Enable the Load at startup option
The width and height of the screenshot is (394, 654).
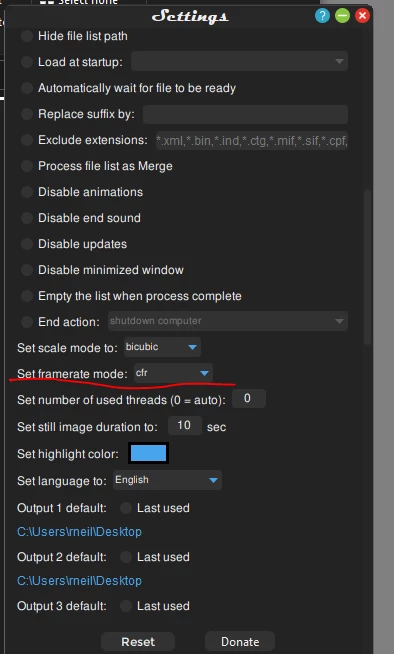coord(27,62)
